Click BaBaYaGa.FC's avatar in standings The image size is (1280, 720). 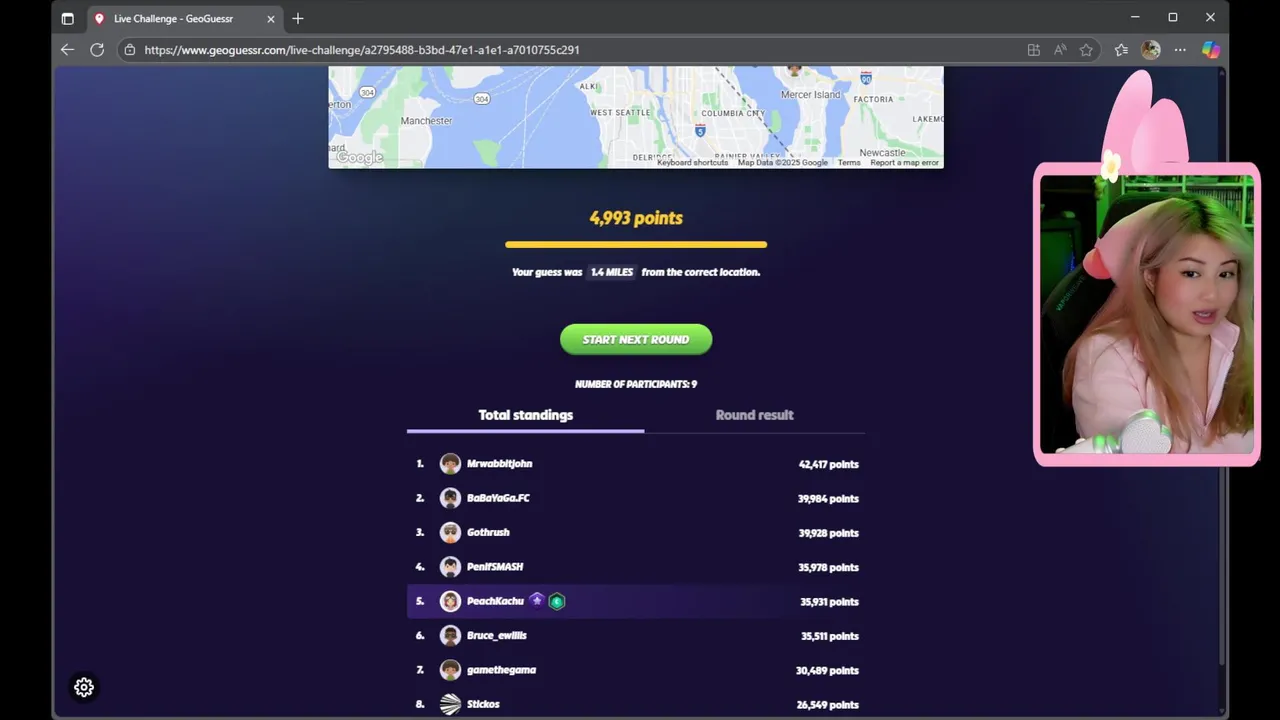[450, 498]
